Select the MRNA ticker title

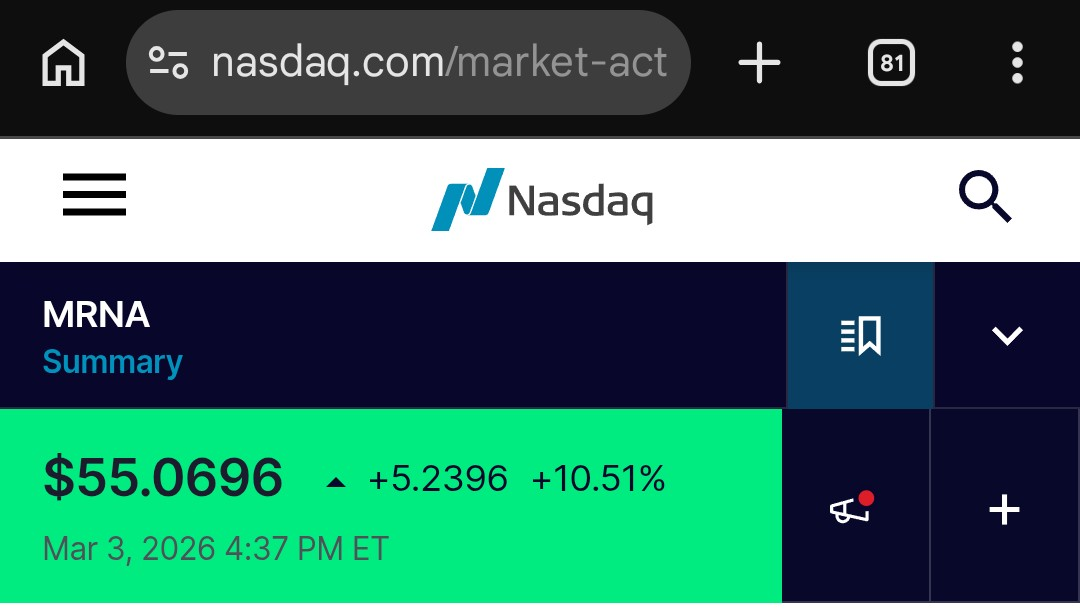point(96,316)
